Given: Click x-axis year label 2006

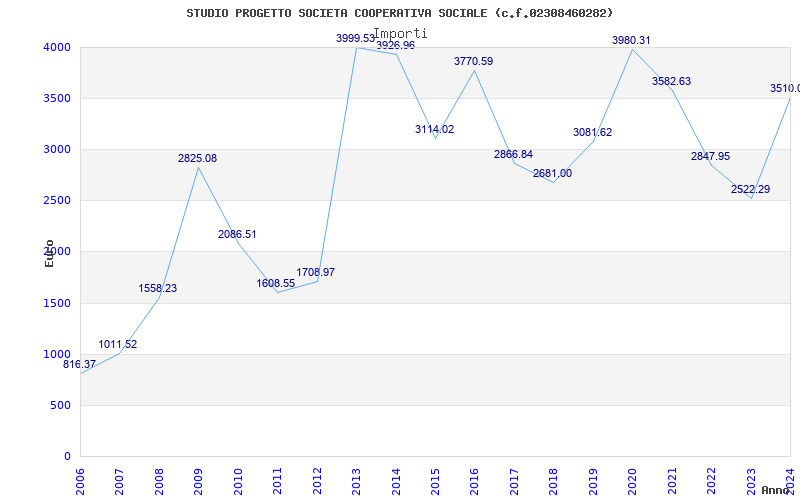Looking at the screenshot, I should pos(81,482).
